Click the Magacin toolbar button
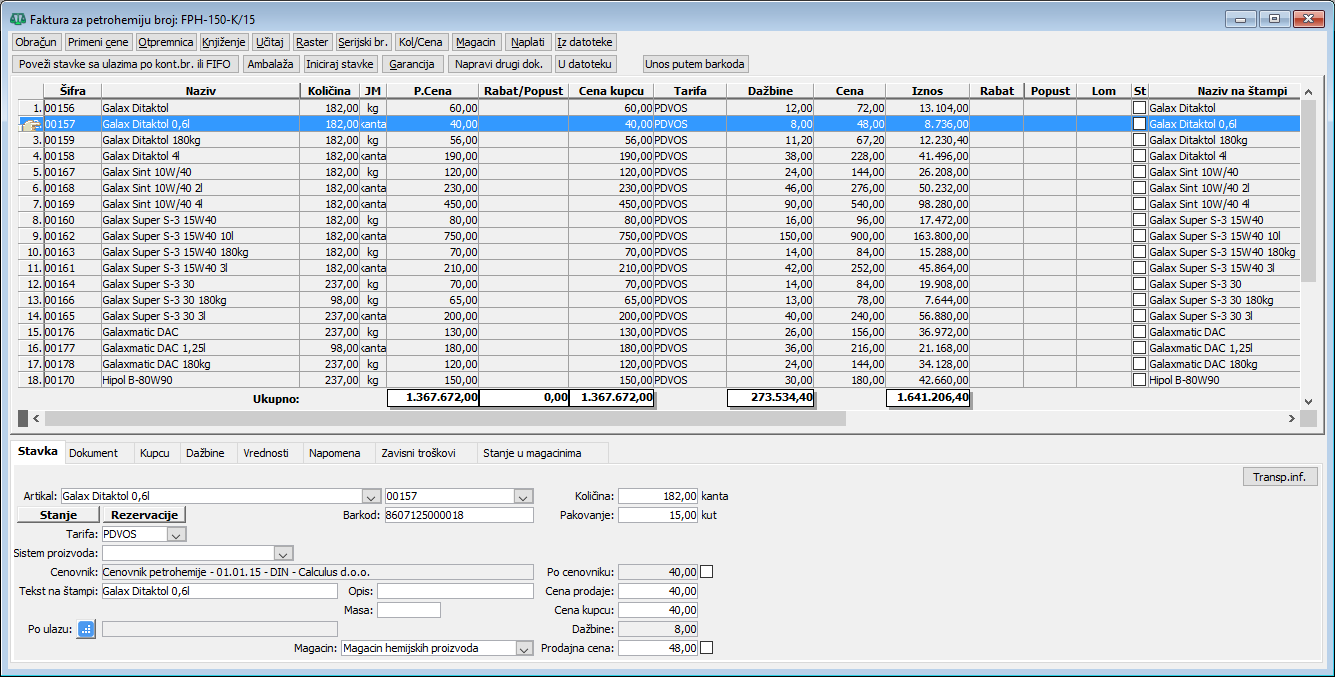Screen dimensions: 1335x677 pos(476,42)
